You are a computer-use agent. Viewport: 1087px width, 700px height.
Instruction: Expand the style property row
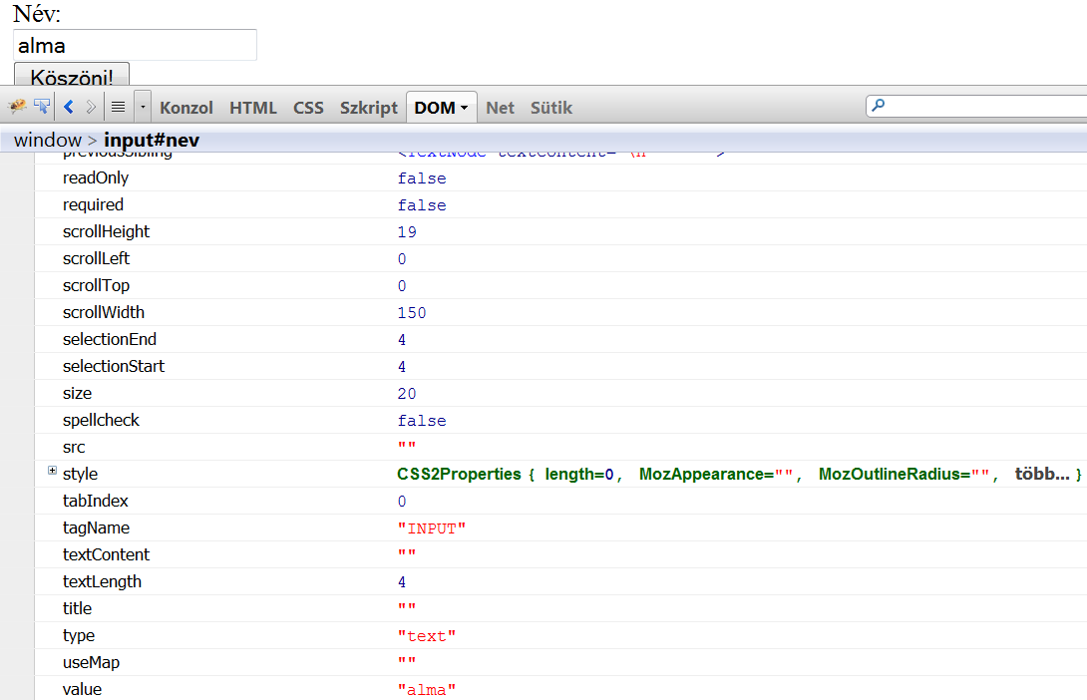point(53,471)
